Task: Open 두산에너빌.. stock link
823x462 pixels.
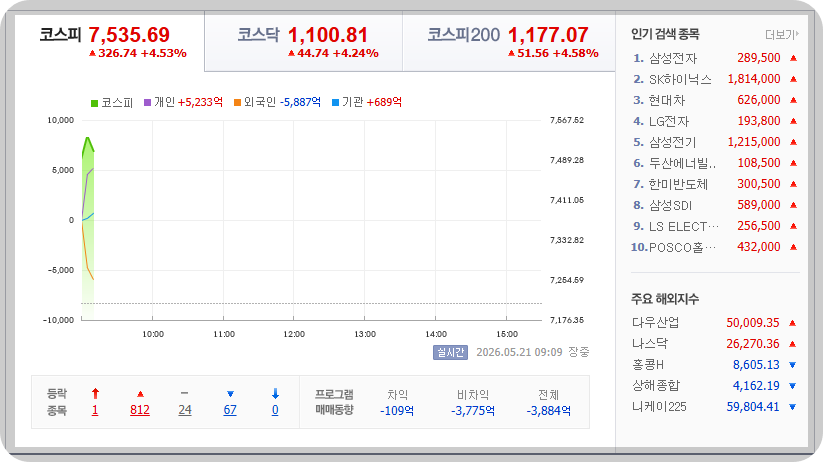Action: coord(682,163)
